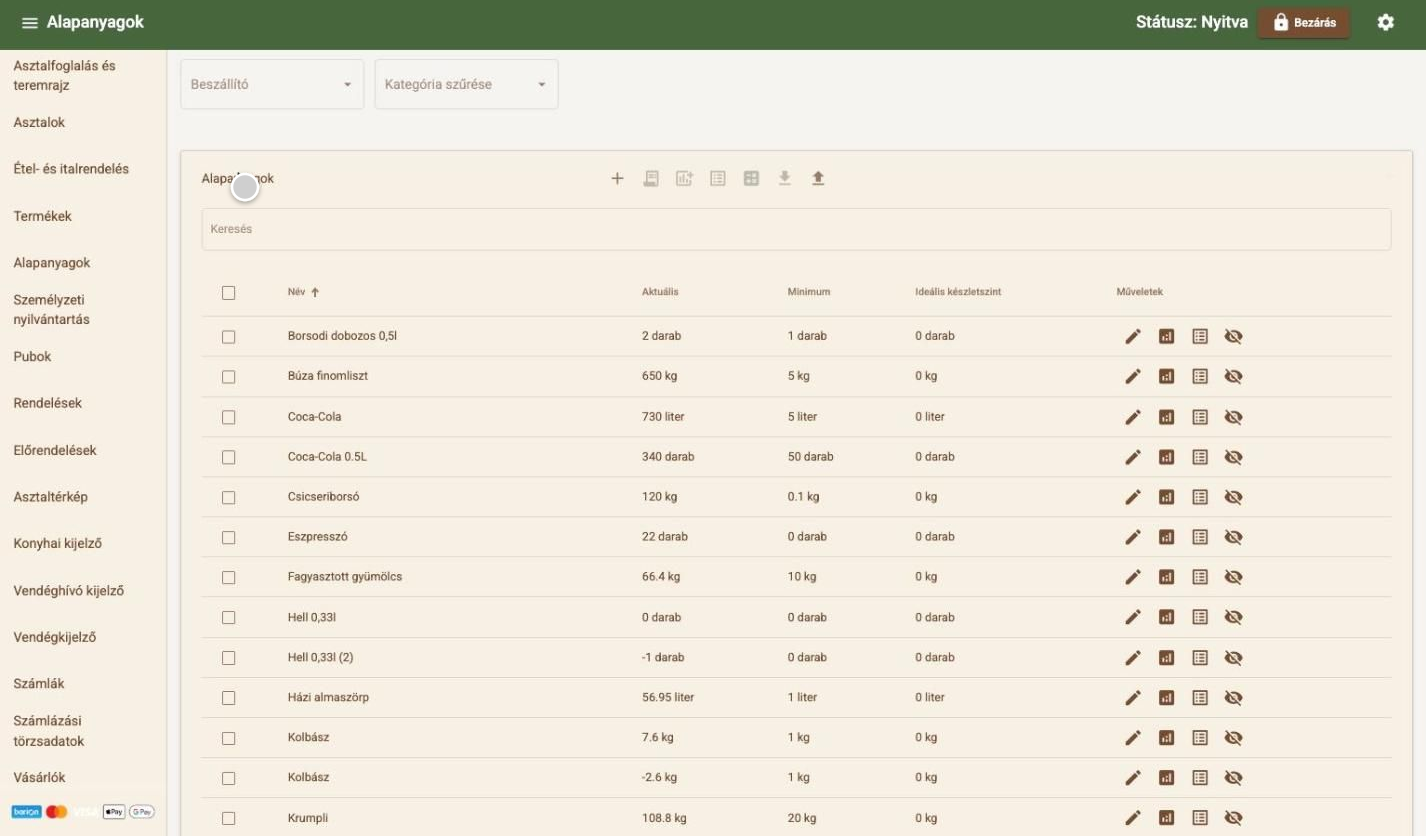Click the 'Státusz: Nyitva' status text
Screen dimensions: 1426x836
pos(1192,22)
